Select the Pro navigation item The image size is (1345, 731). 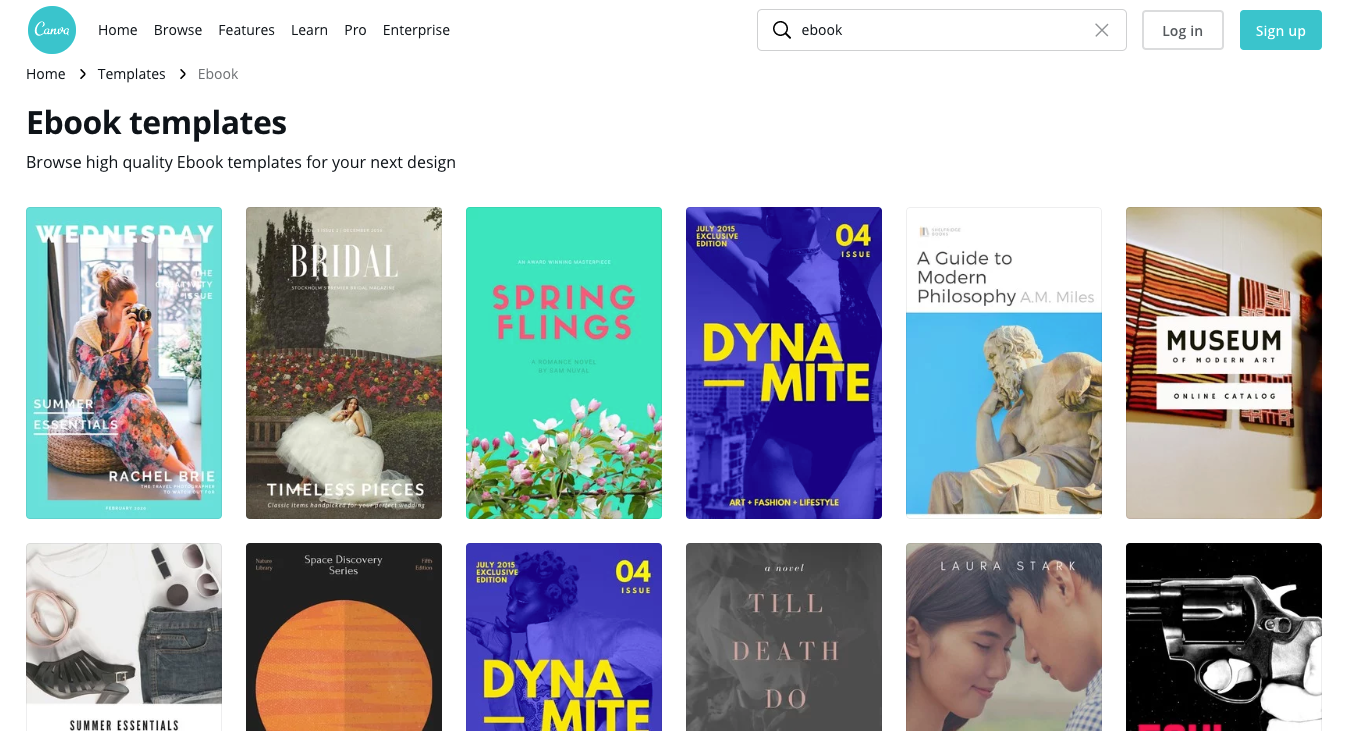click(355, 30)
